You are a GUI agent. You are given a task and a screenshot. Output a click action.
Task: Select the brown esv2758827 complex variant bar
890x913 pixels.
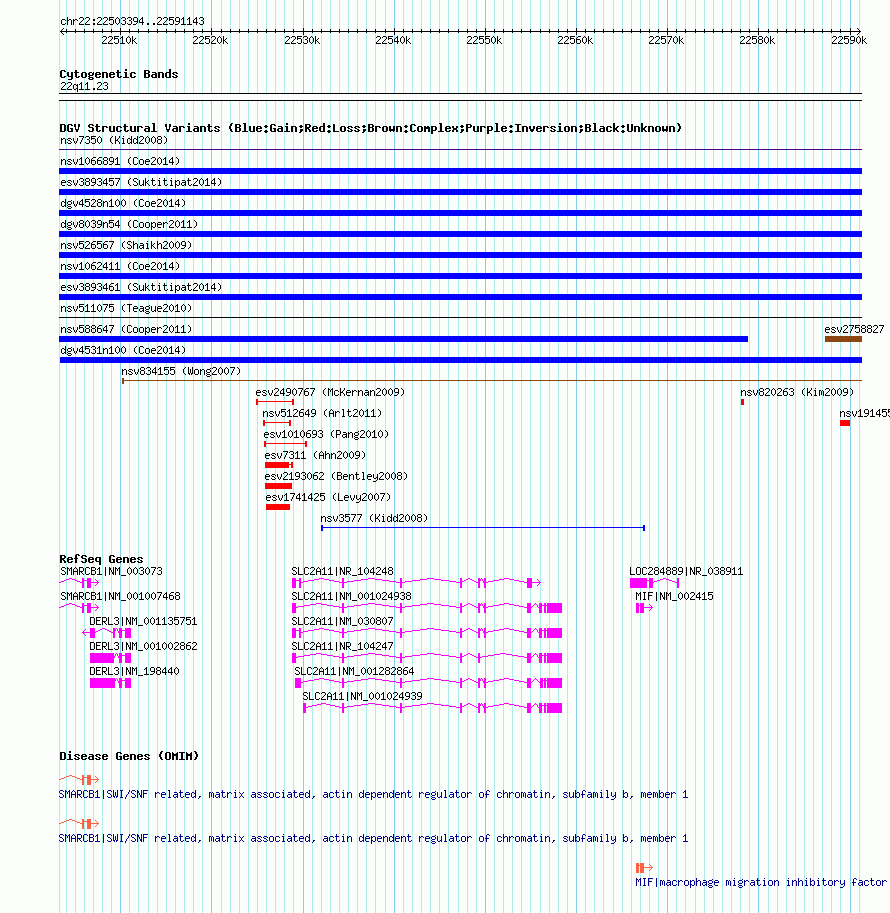(x=843, y=338)
